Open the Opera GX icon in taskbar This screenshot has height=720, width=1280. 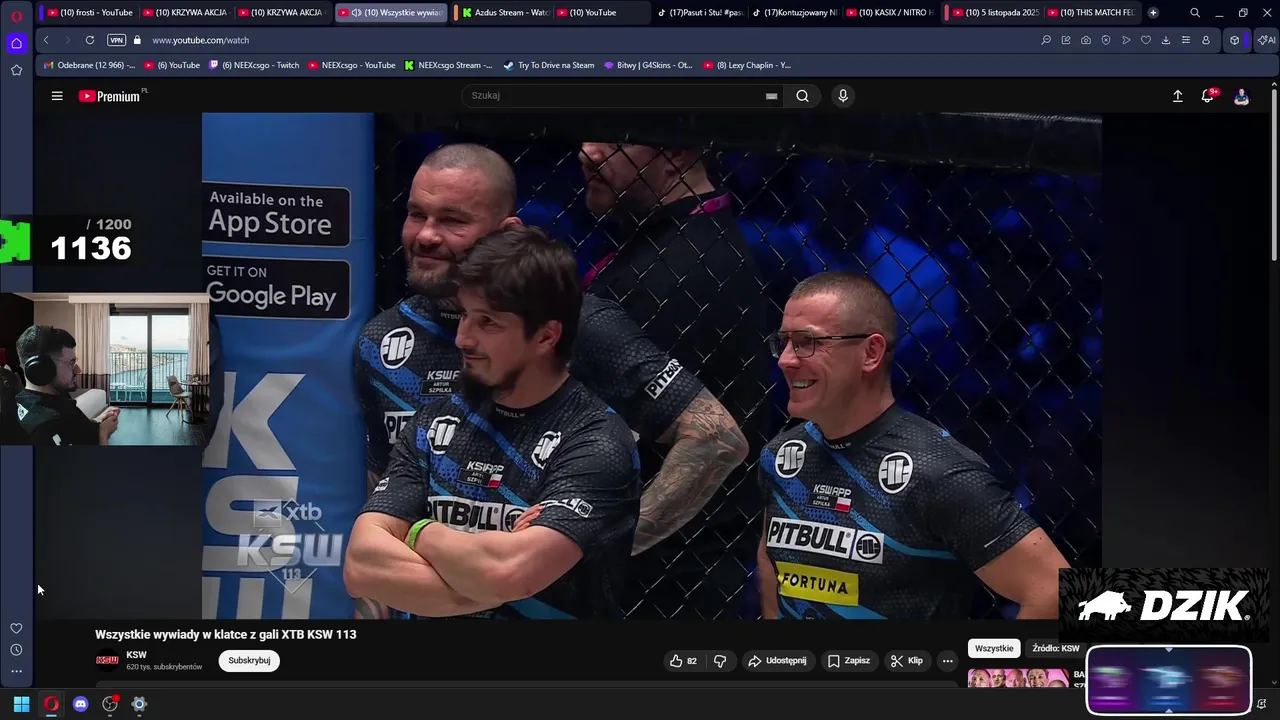51,704
